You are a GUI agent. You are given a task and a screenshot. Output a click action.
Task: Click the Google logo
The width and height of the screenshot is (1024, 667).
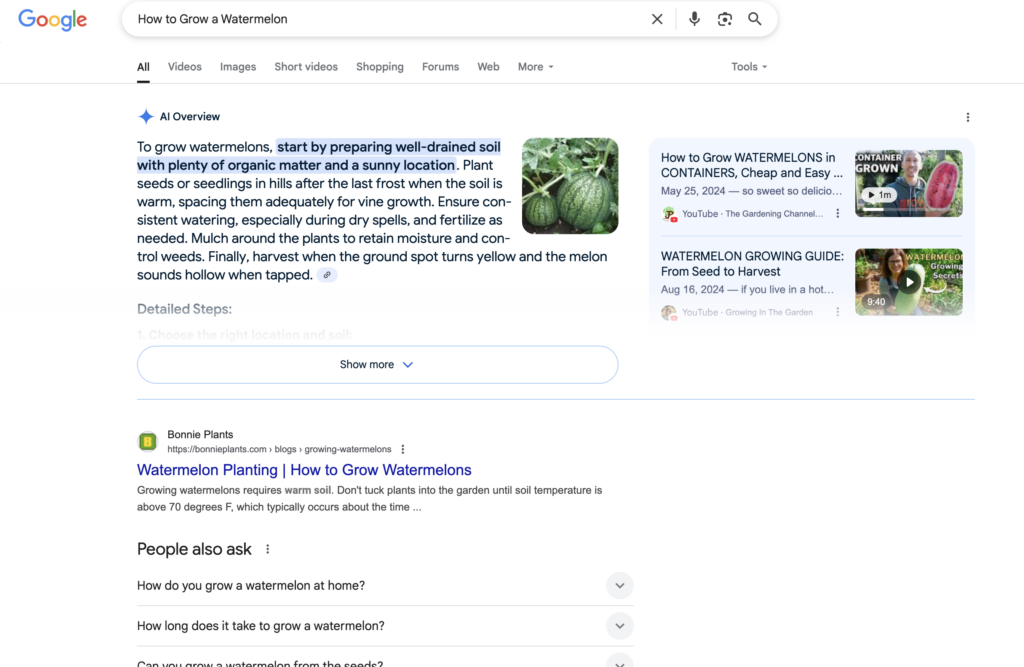(52, 20)
